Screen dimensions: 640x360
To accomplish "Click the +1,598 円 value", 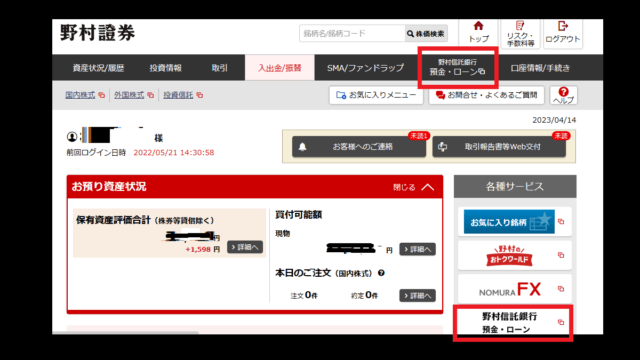I will click(202, 249).
